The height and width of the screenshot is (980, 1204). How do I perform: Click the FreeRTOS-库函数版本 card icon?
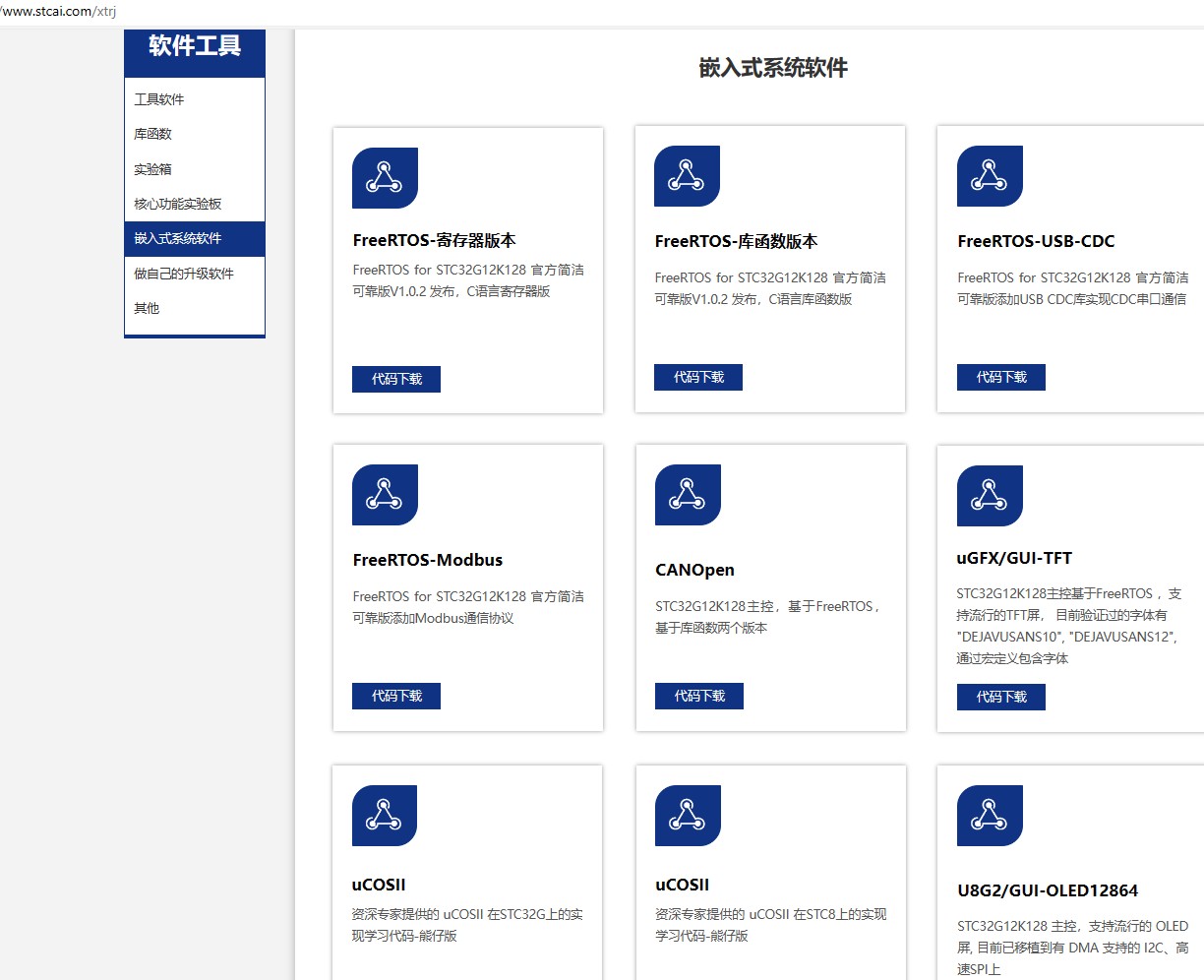click(687, 176)
